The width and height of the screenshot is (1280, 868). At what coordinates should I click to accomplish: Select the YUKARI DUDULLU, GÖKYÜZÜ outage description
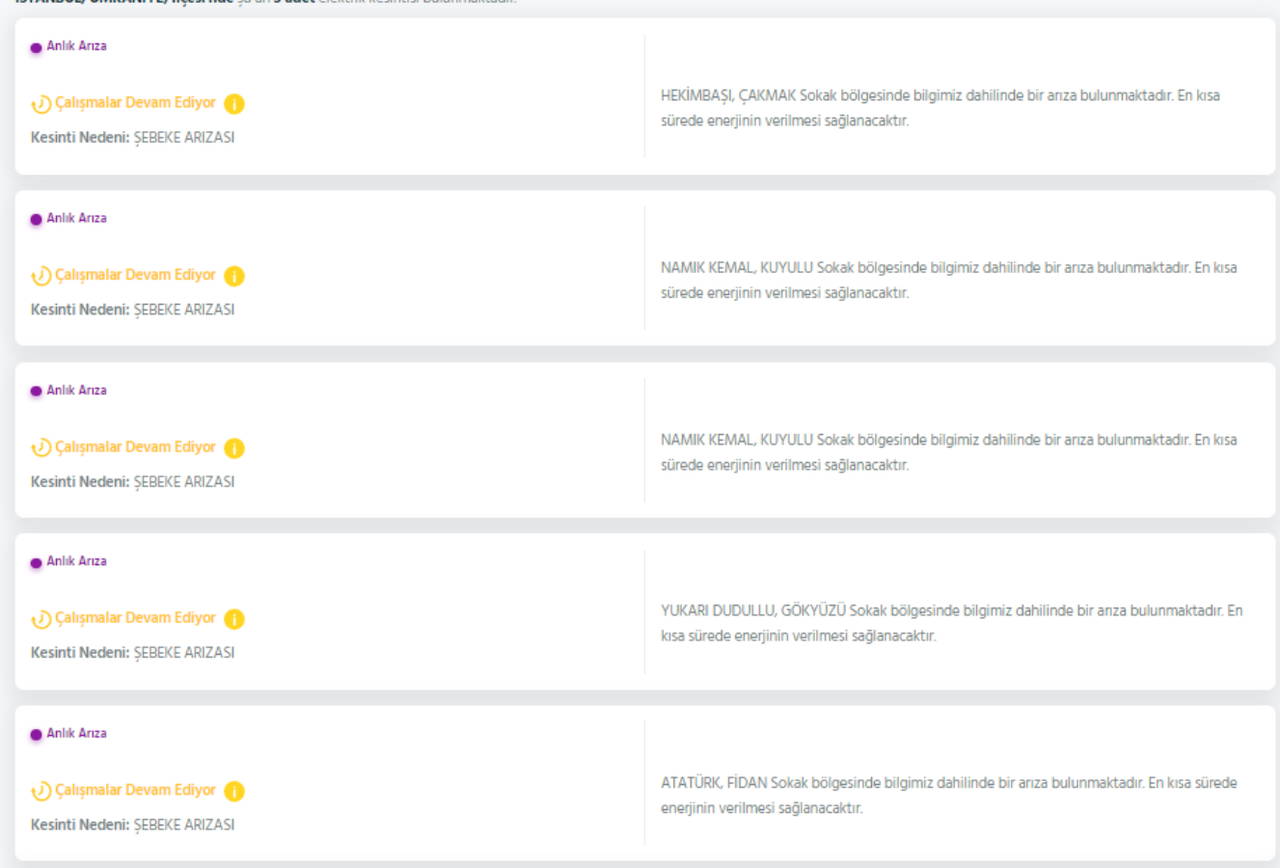click(950, 623)
